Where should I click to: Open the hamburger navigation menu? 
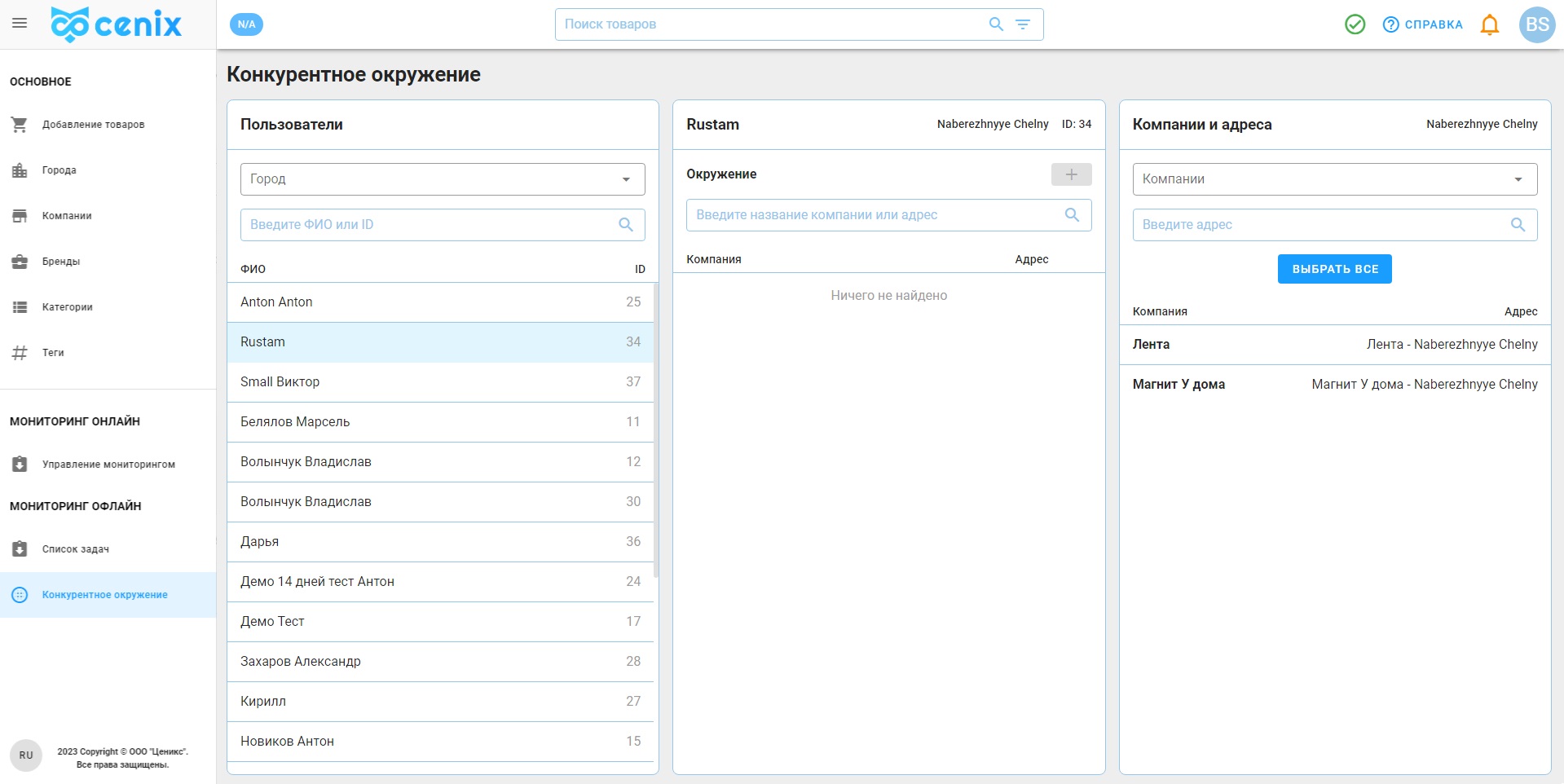tap(20, 24)
